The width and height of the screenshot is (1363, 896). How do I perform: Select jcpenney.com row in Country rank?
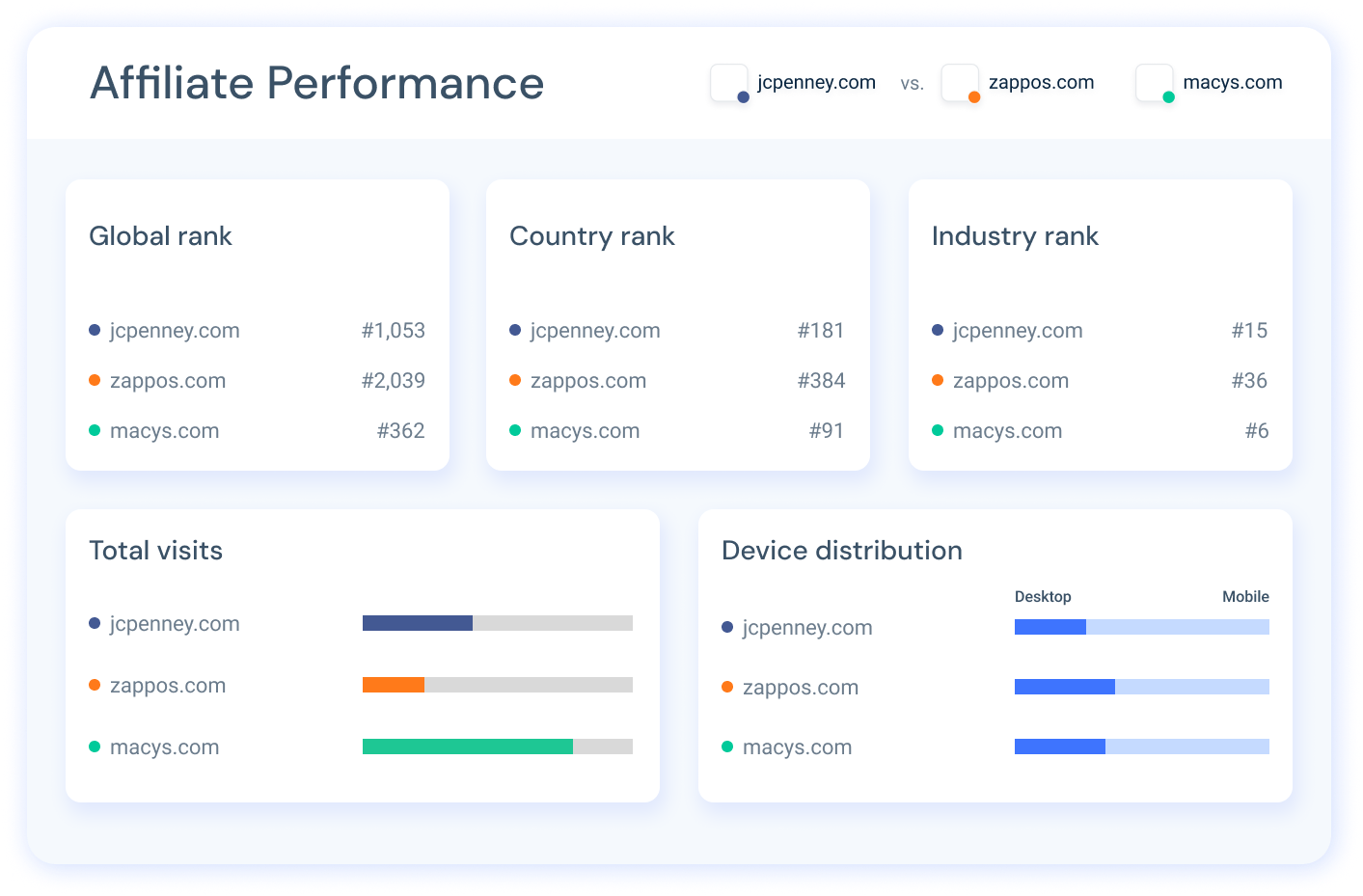(677, 331)
